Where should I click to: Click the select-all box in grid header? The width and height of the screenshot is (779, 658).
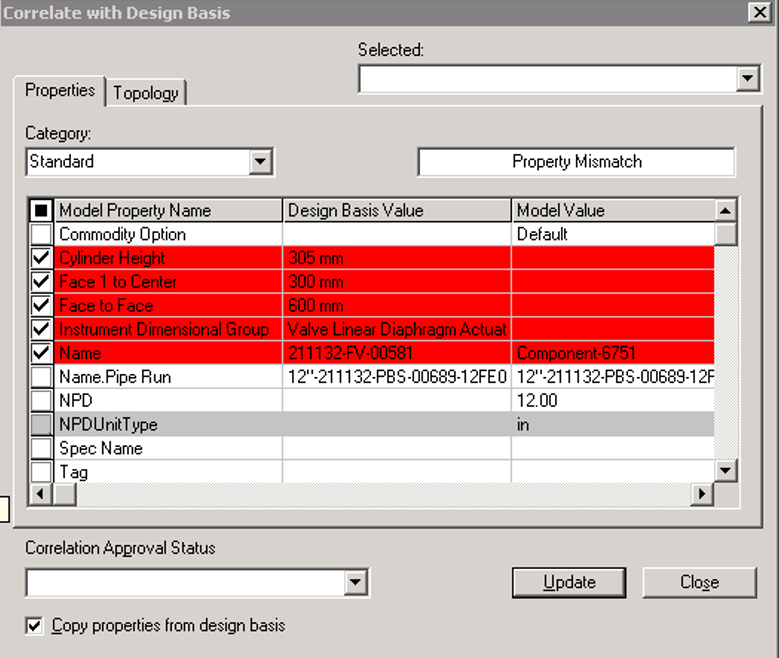pos(41,211)
